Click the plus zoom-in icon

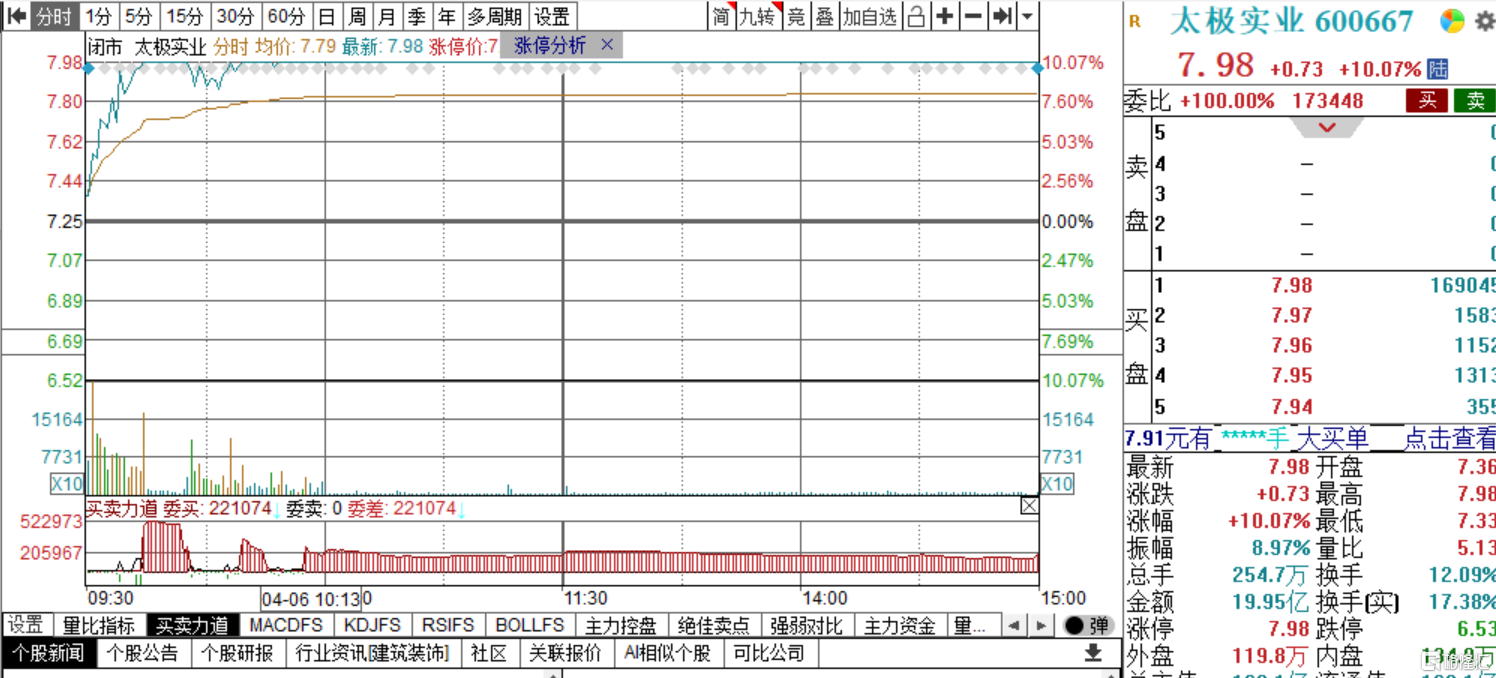click(x=945, y=16)
